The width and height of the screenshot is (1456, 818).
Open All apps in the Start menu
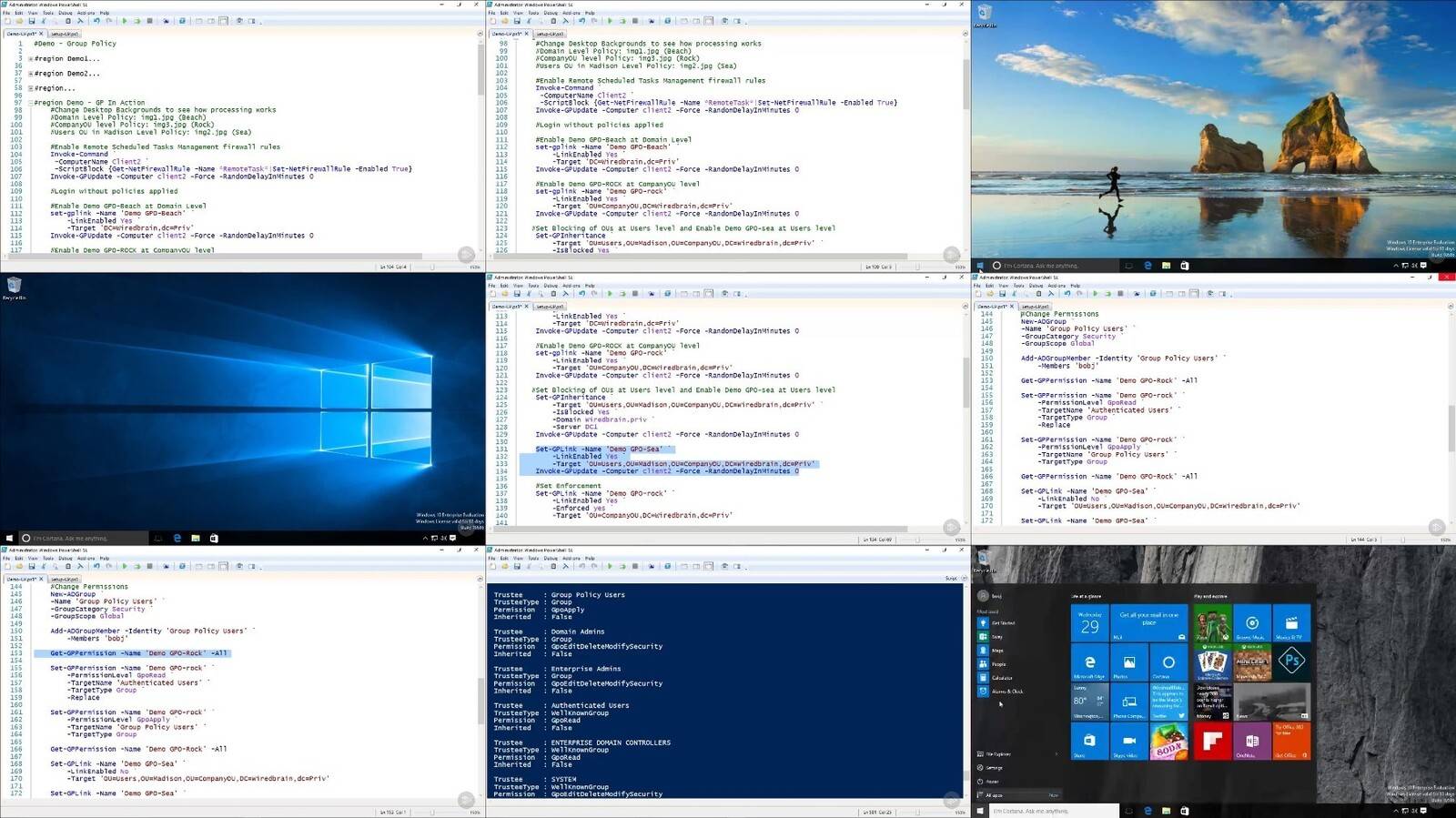(995, 795)
